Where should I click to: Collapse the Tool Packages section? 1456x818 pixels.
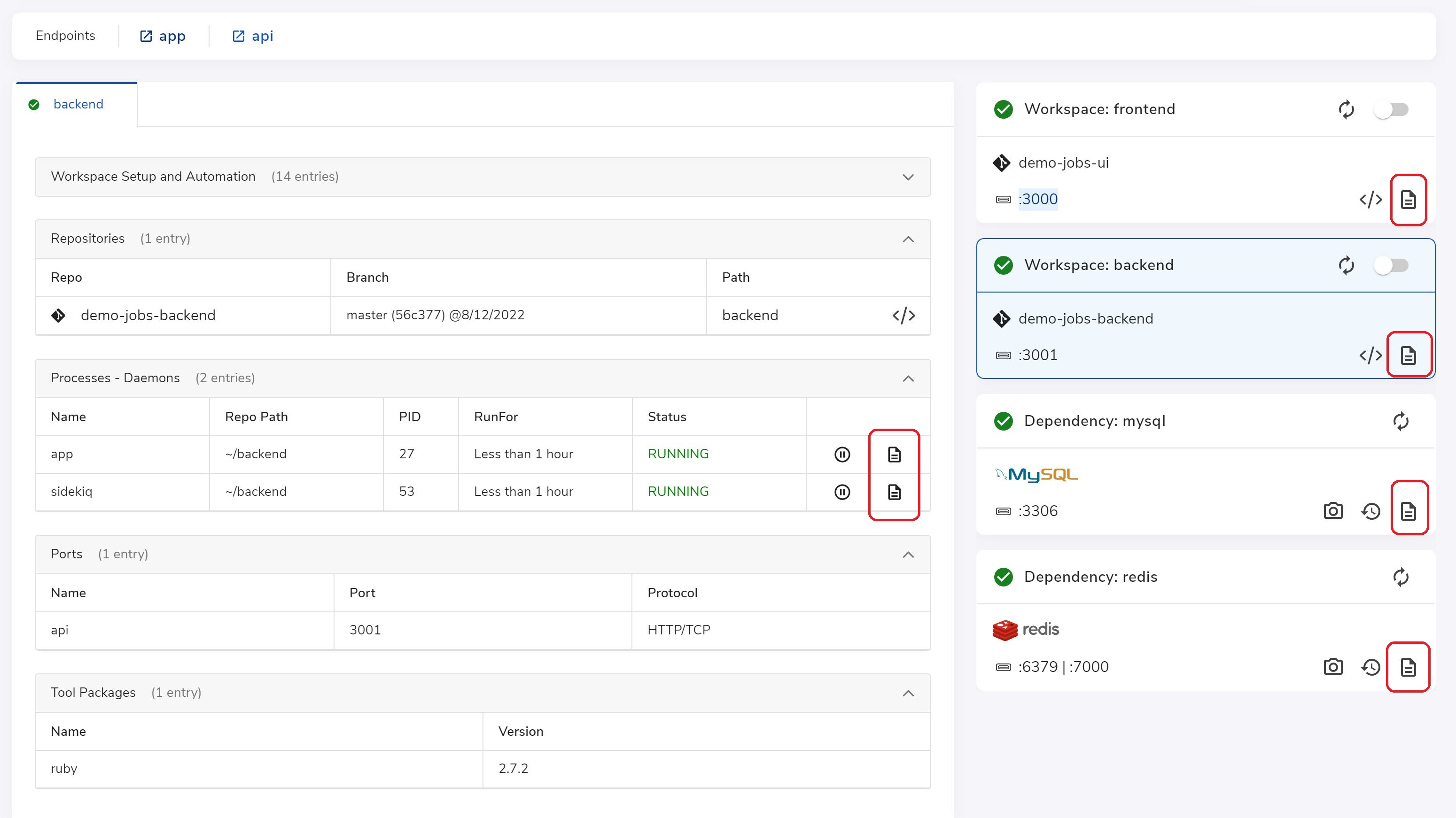click(908, 693)
